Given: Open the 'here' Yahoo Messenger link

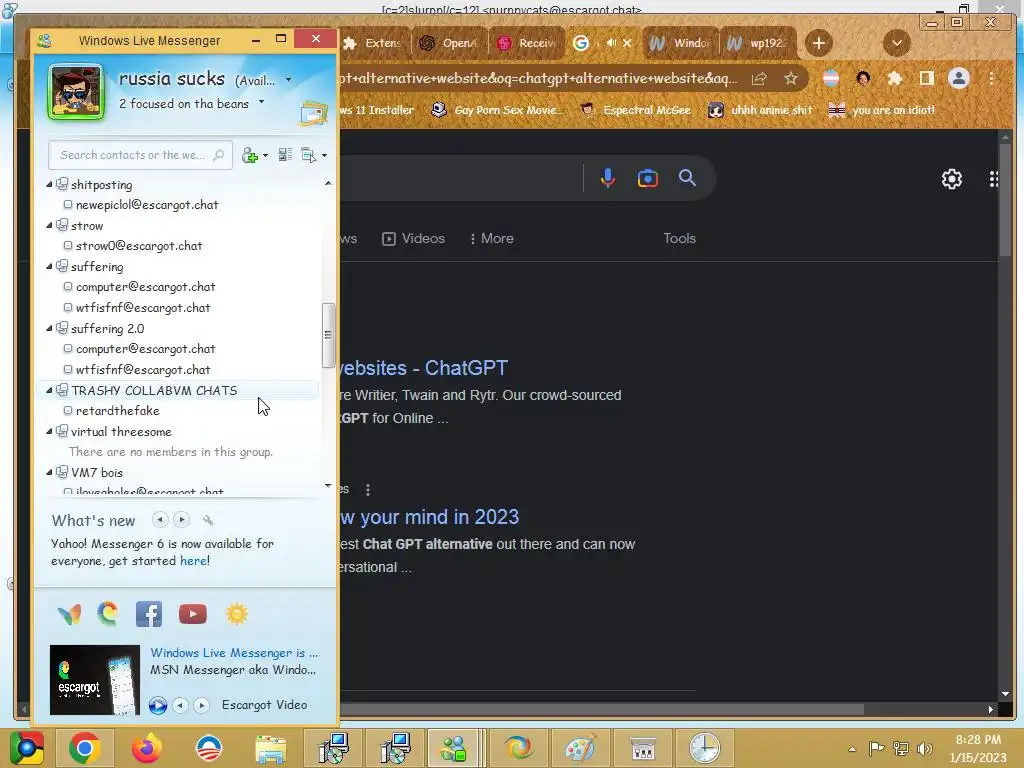Looking at the screenshot, I should pos(193,561).
